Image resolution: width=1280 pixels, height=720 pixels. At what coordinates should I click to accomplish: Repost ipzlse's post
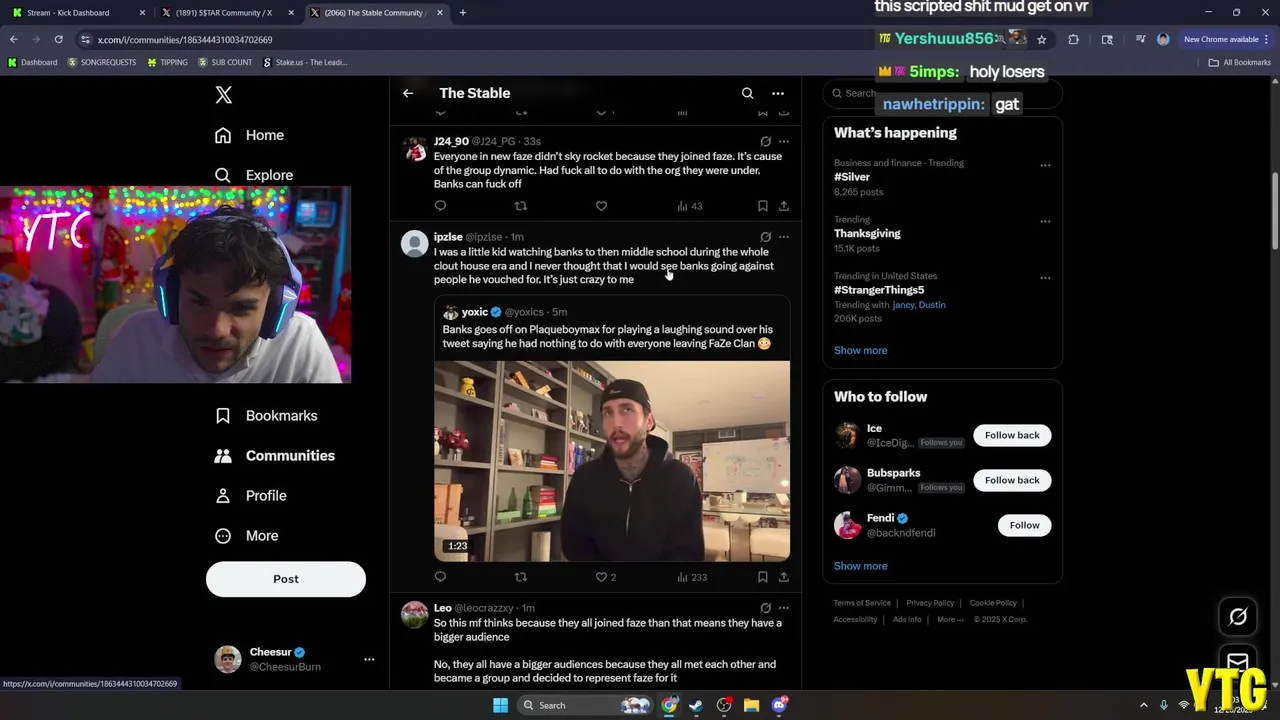point(520,577)
